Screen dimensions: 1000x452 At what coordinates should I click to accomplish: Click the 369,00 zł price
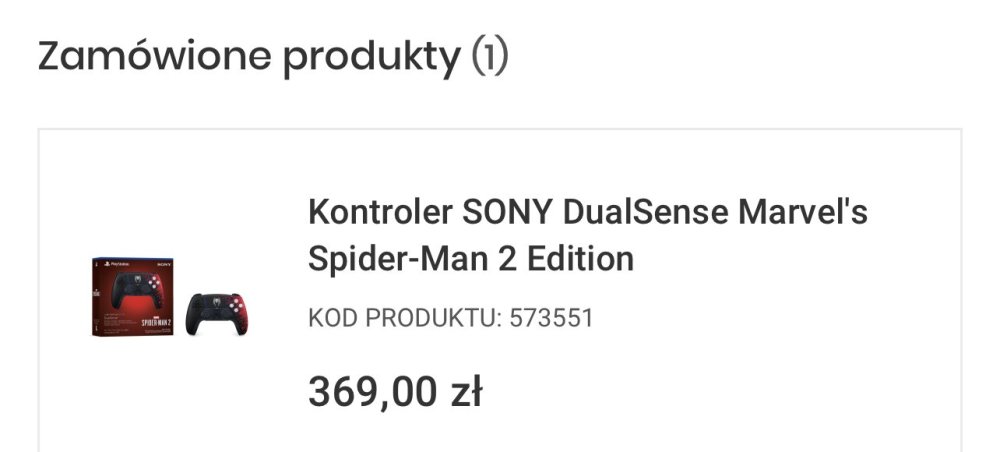(x=395, y=391)
